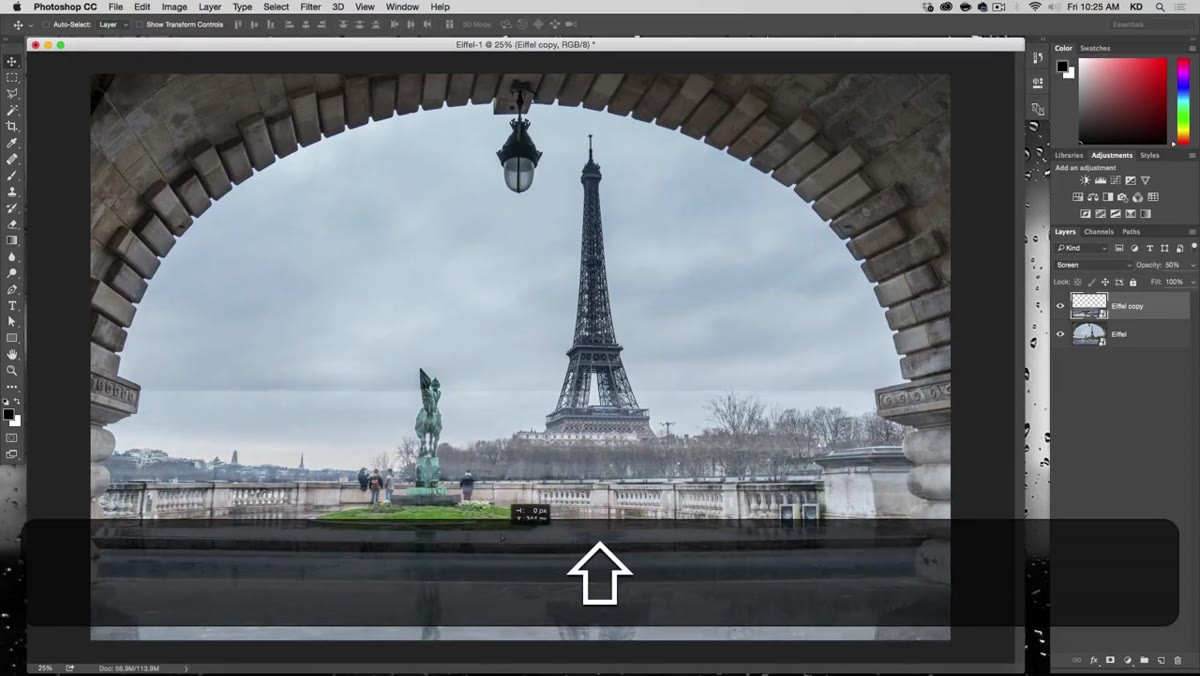This screenshot has width=1200, height=676.
Task: Select the Eiffel layer thumbnail
Action: point(1089,334)
